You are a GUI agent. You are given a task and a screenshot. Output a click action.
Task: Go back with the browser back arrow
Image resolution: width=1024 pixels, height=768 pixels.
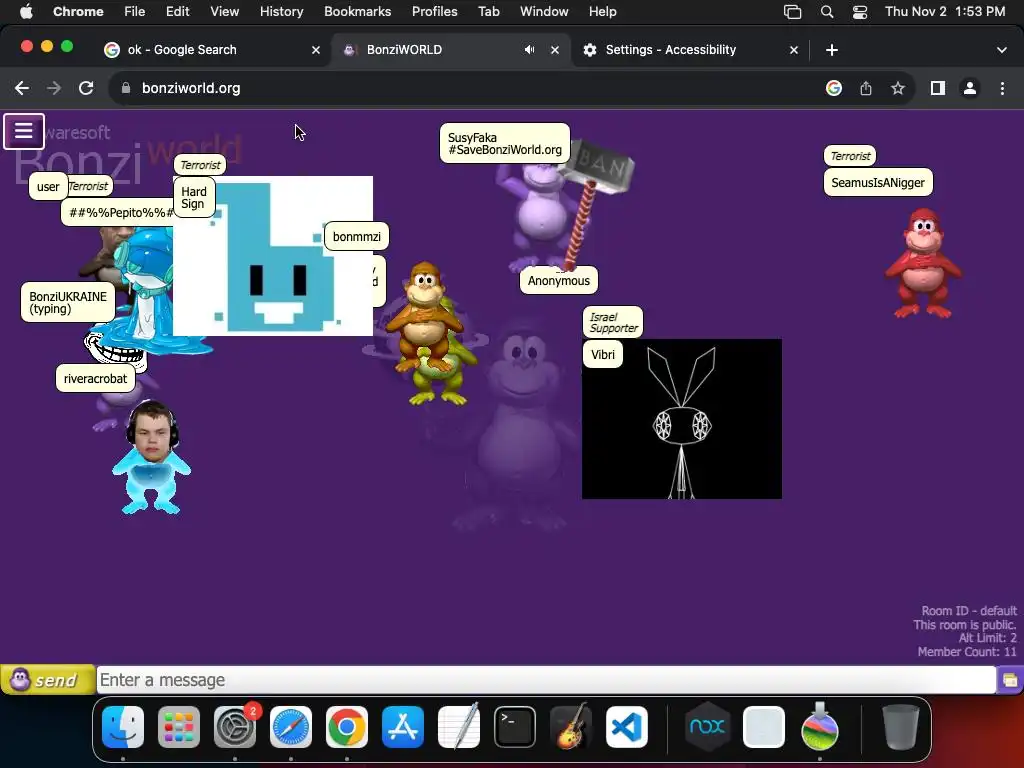22,88
